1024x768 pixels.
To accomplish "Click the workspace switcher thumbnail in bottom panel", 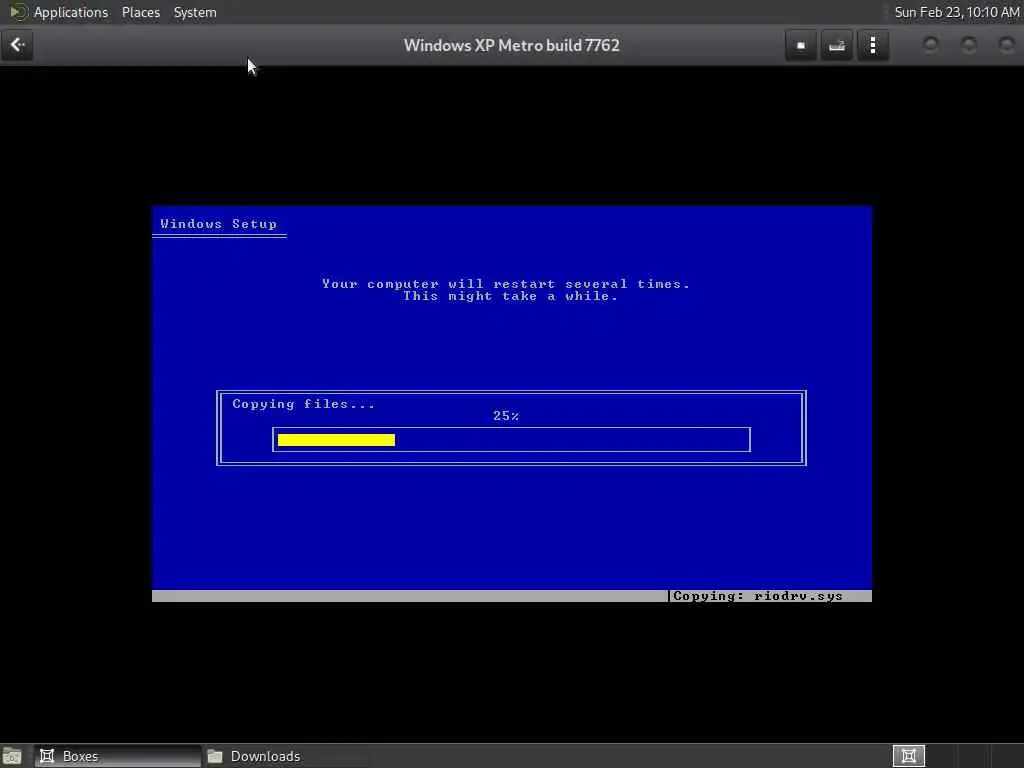I will coord(908,756).
